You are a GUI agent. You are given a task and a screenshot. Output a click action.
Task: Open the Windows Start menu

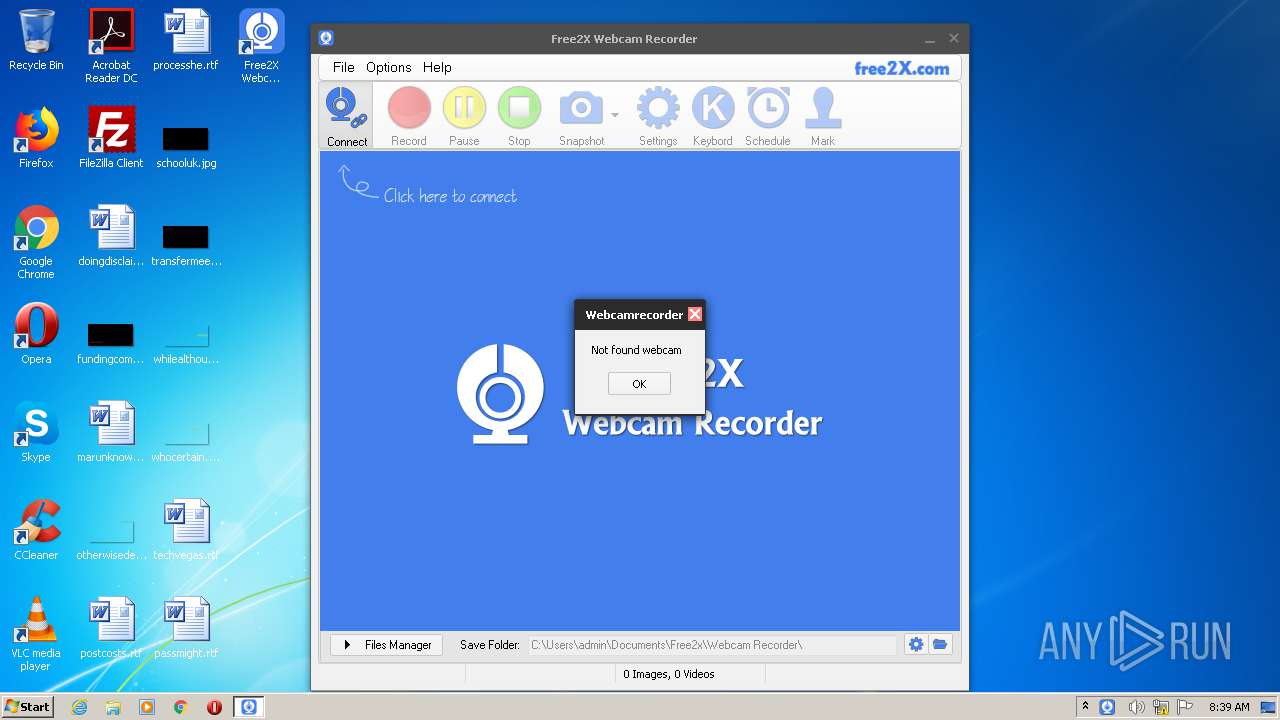[27, 706]
